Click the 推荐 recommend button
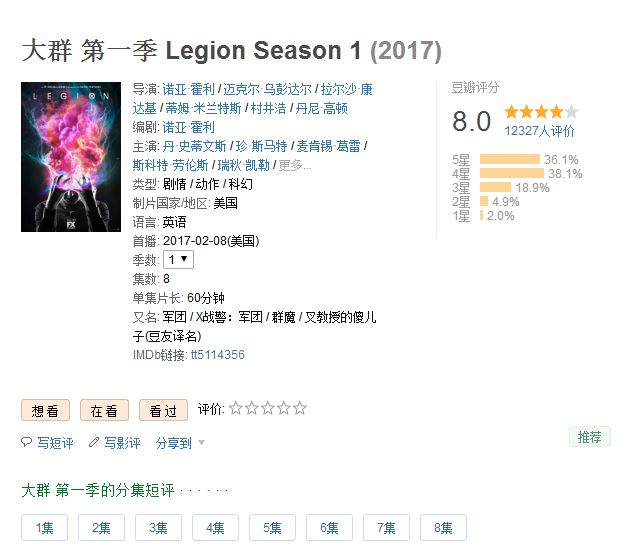This screenshot has height=553, width=626. click(x=590, y=437)
